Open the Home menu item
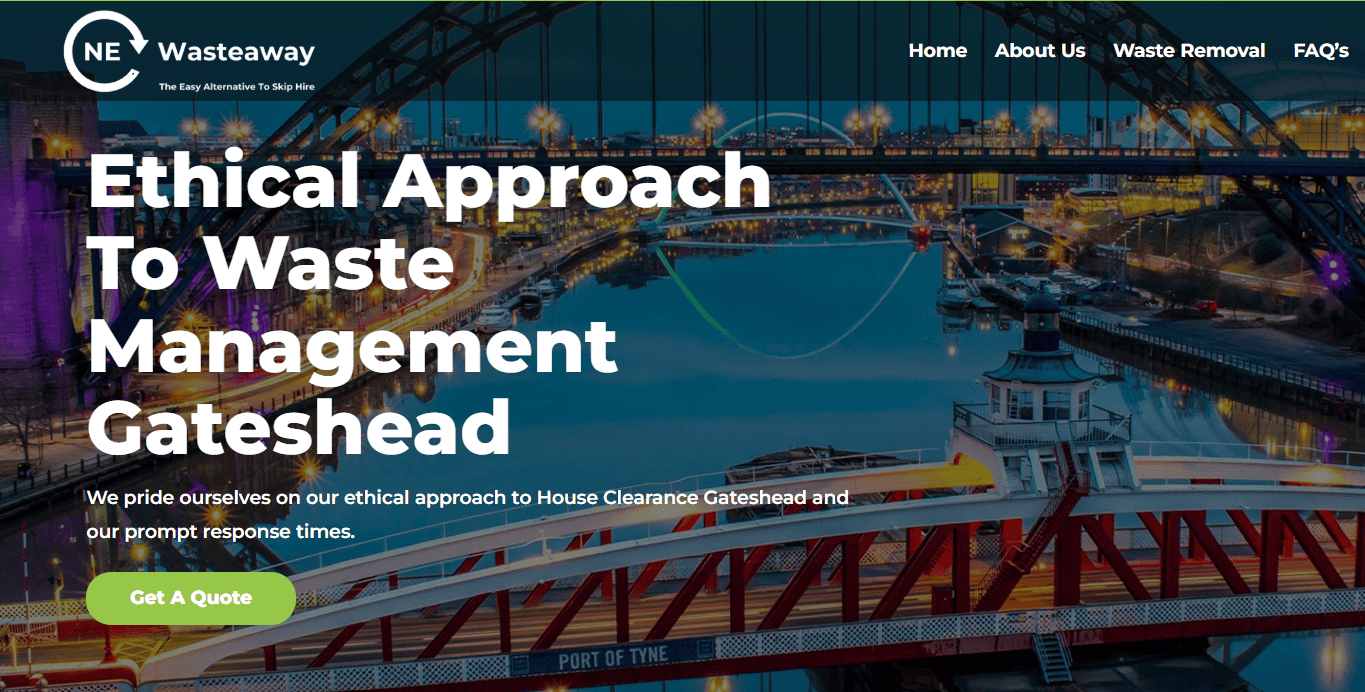The height and width of the screenshot is (692, 1365). [x=937, y=51]
